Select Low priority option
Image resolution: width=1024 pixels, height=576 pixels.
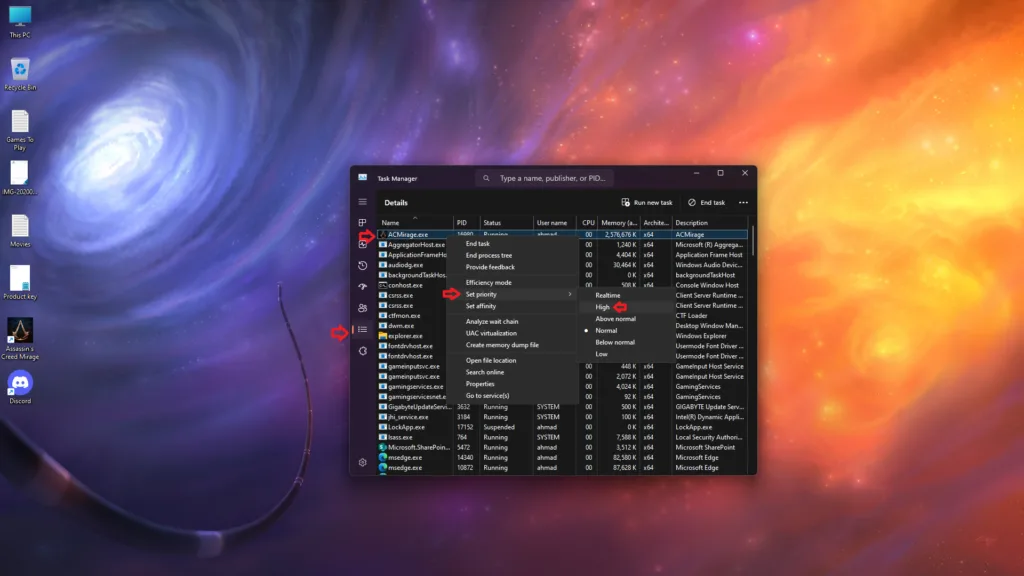[626, 354]
